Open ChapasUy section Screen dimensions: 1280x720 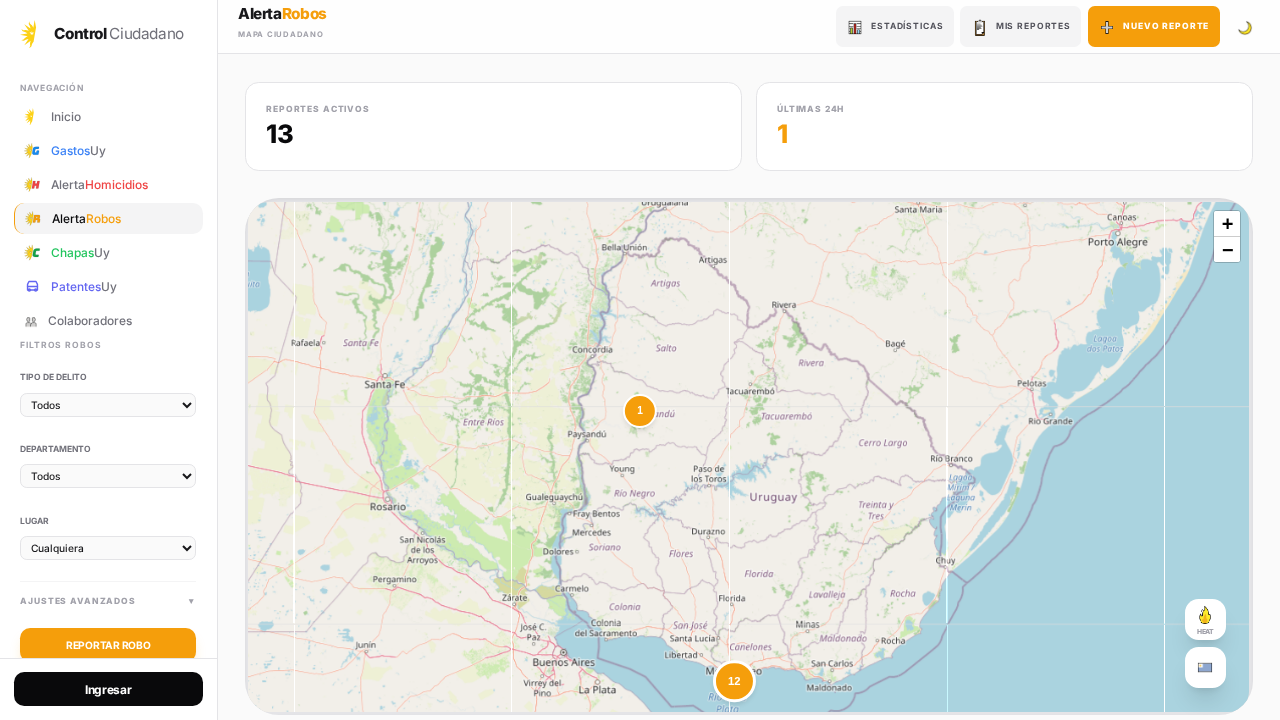click(x=108, y=253)
